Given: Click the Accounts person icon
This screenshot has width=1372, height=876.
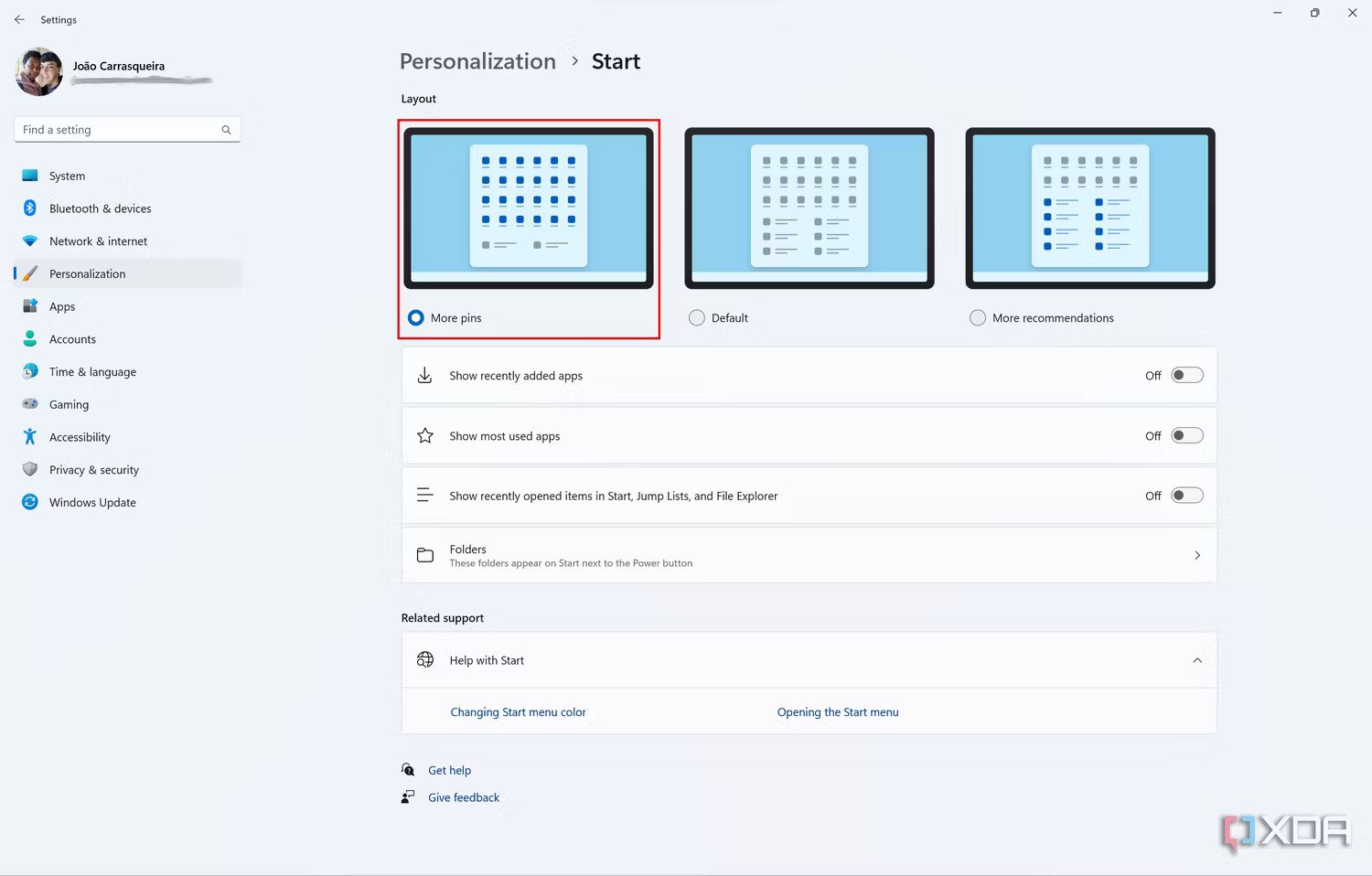Looking at the screenshot, I should point(30,339).
